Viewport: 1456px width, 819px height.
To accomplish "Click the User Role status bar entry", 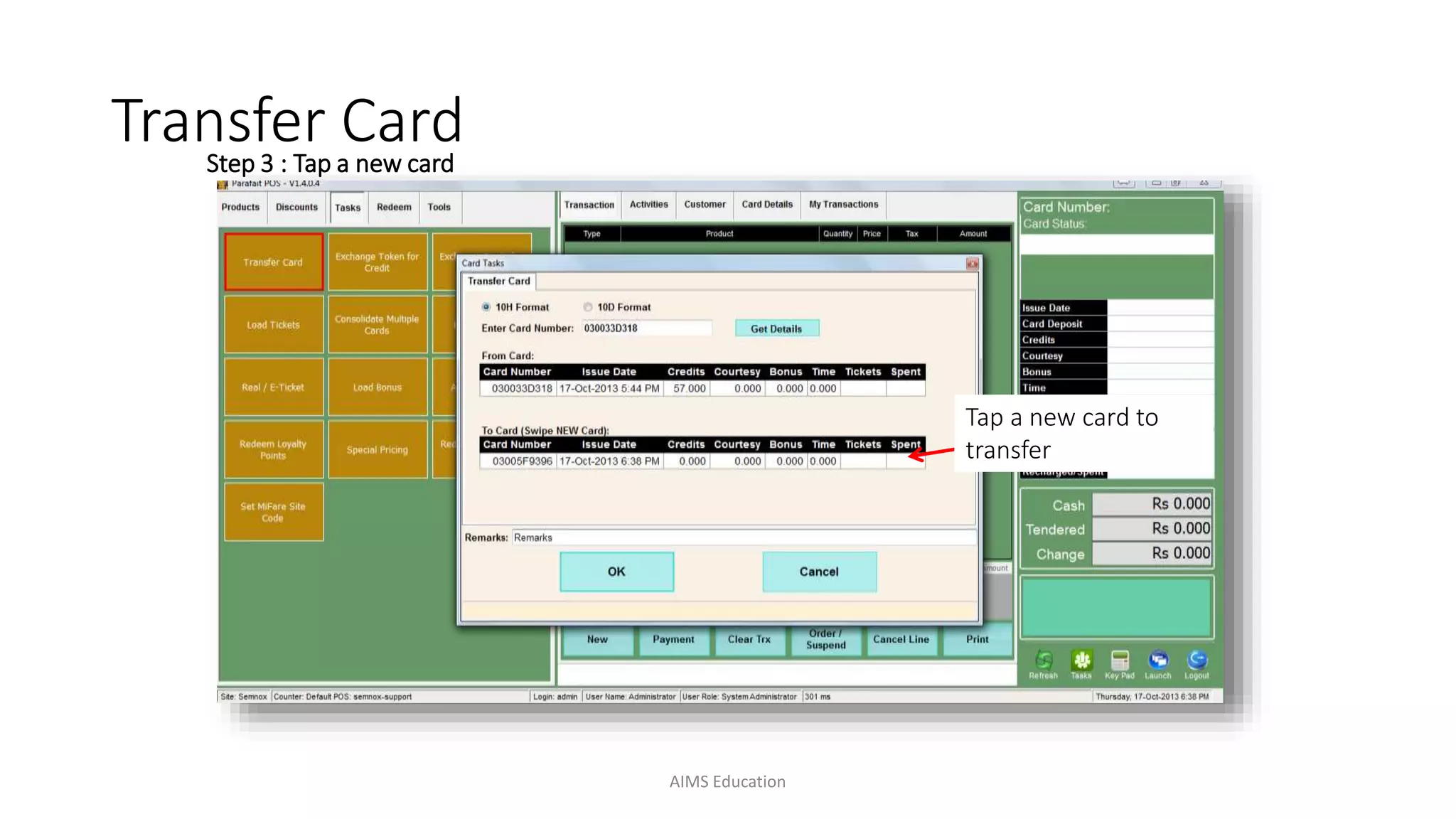I will point(739,697).
